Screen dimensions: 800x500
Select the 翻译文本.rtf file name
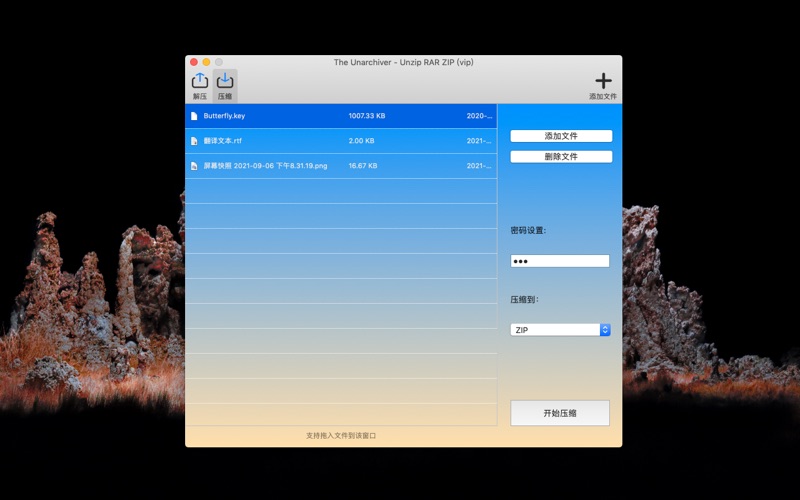[x=222, y=141]
